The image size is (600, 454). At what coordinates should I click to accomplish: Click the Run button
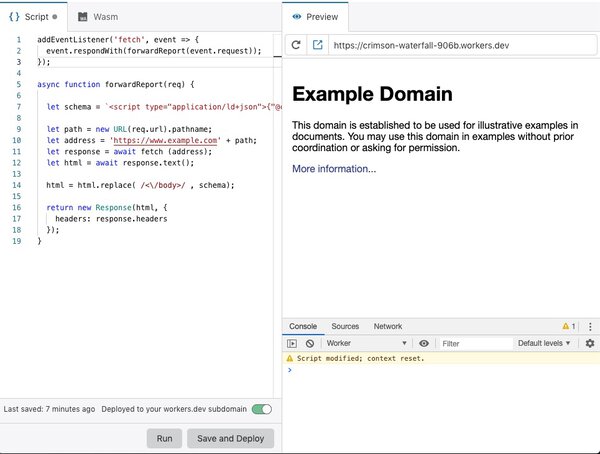[x=165, y=438]
